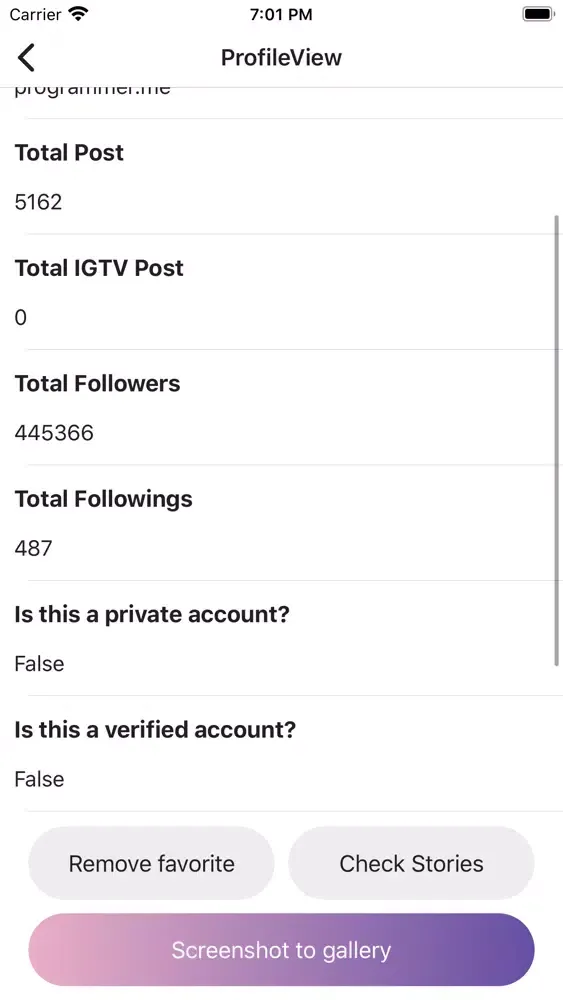The image size is (563, 1000).
Task: Tap the Wi-Fi status icon
Action: [x=79, y=14]
